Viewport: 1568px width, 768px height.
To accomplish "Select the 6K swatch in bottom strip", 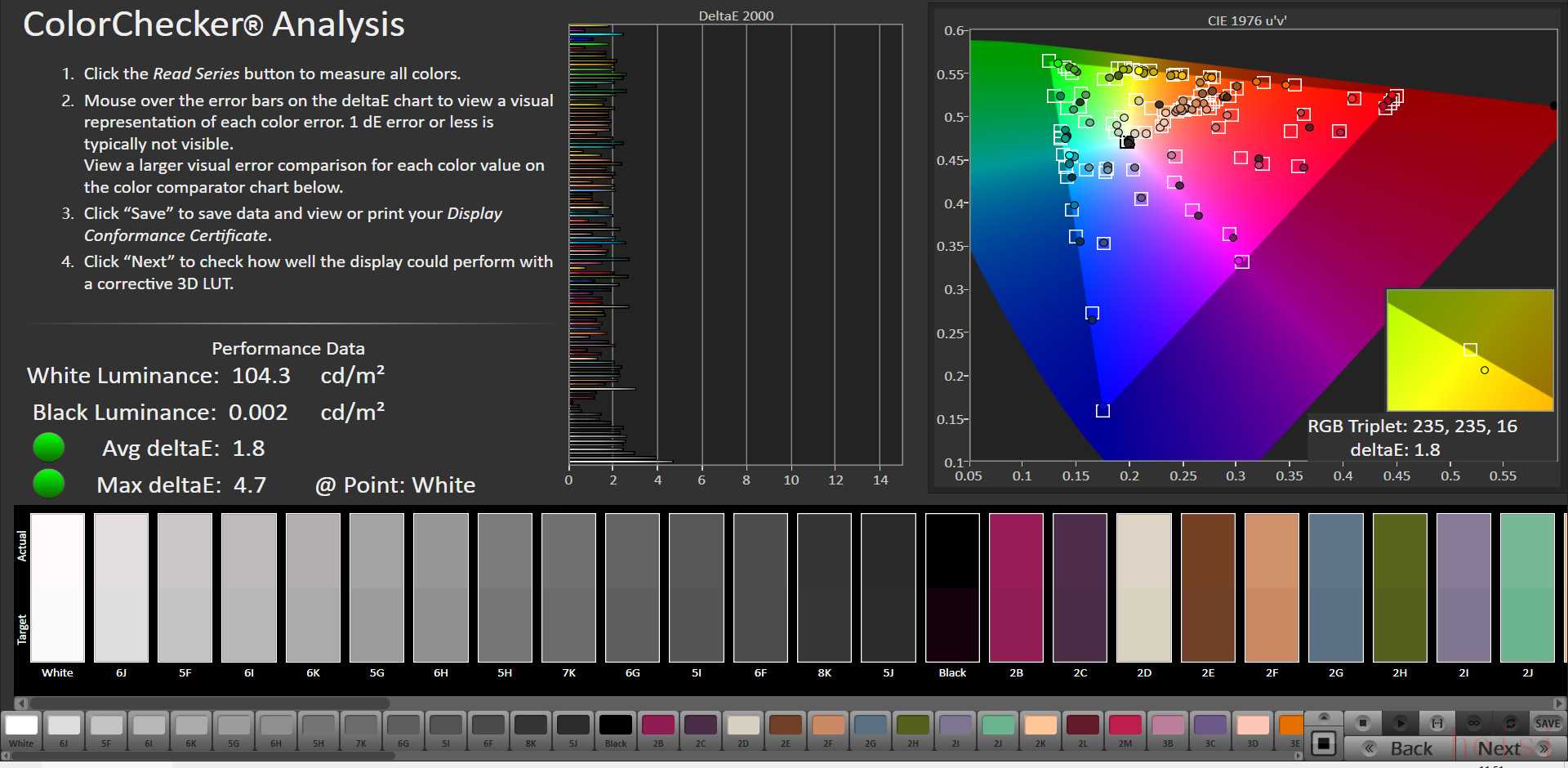I will tap(191, 731).
